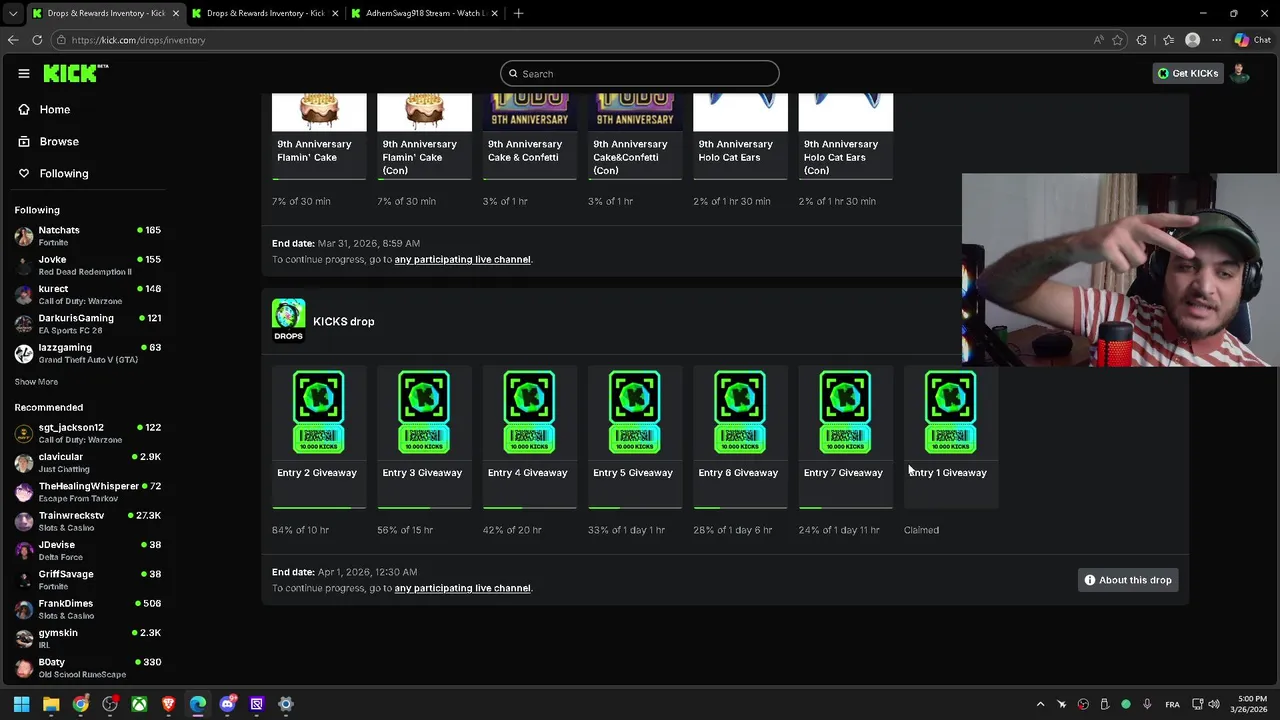Click the address bar URL
This screenshot has width=1280, height=720.
click(x=138, y=40)
